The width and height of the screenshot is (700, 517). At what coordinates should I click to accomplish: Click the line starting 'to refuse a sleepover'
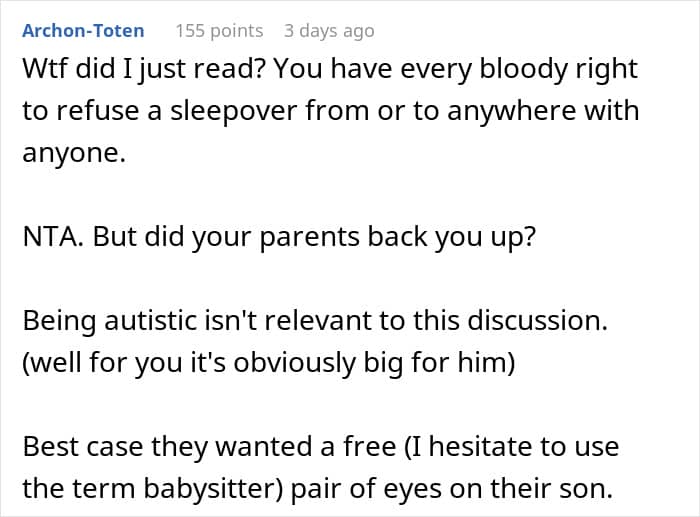pyautogui.click(x=331, y=111)
